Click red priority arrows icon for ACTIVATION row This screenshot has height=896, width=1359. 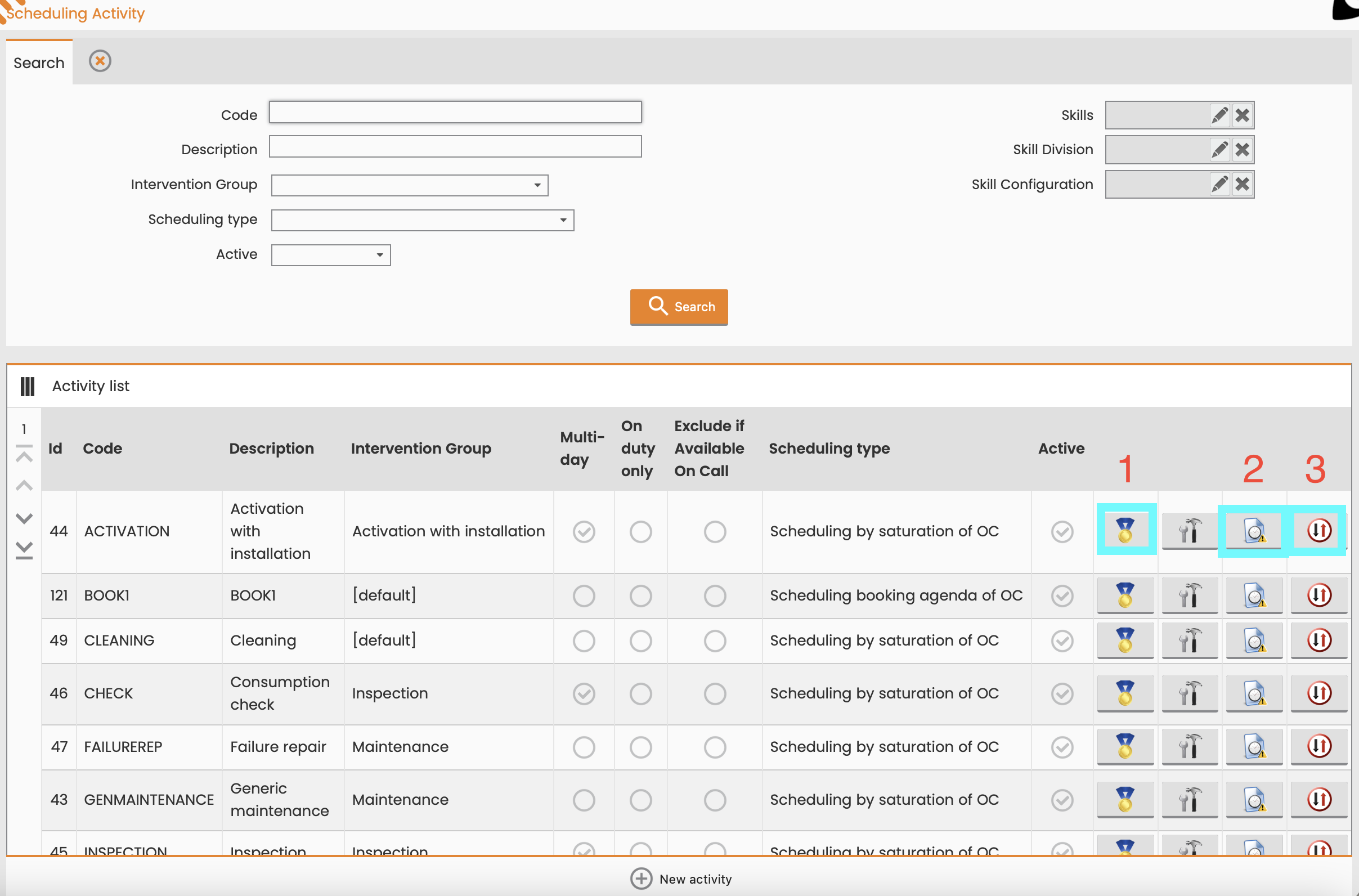point(1319,531)
